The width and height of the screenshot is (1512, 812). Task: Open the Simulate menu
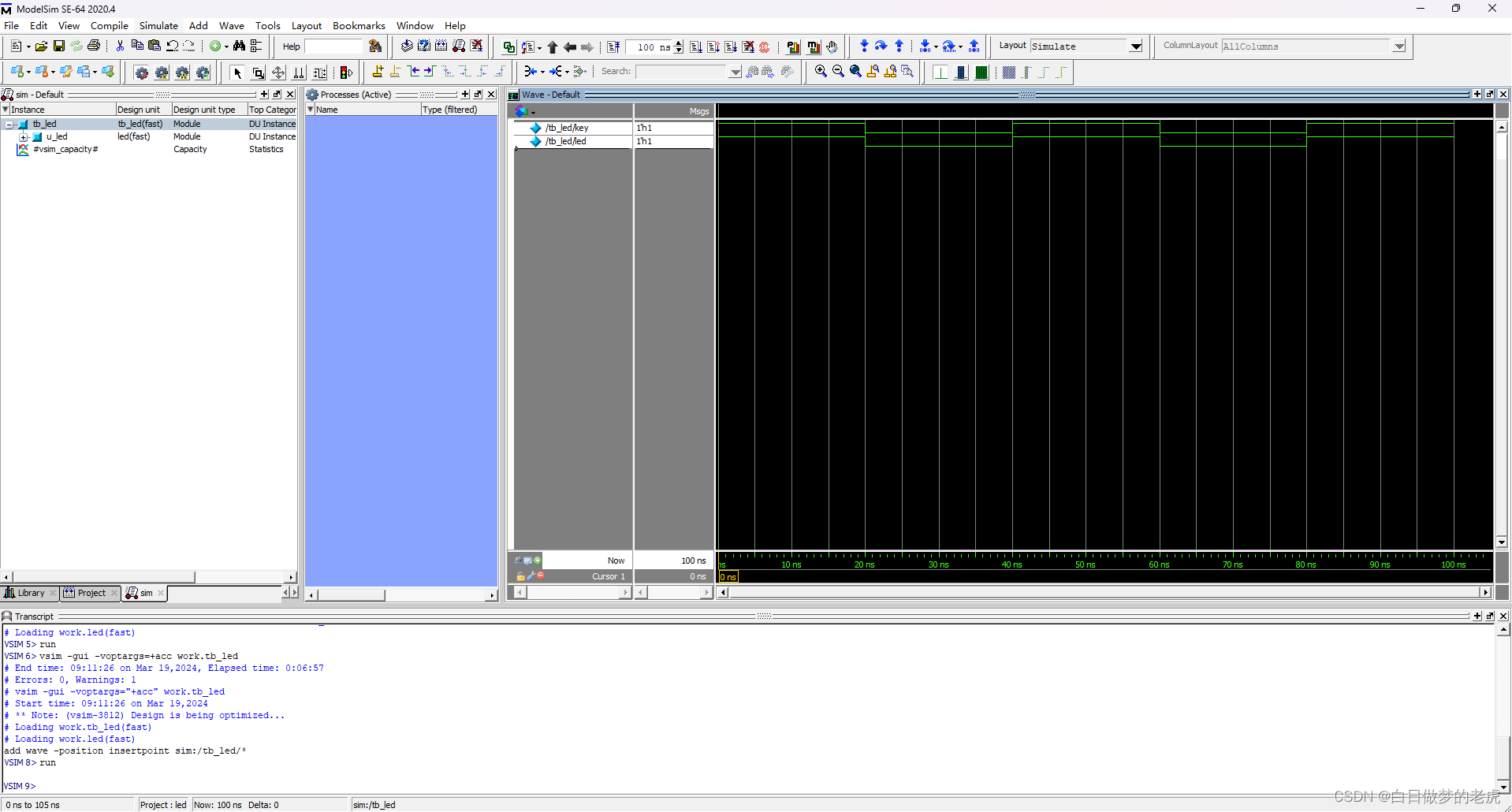click(158, 25)
